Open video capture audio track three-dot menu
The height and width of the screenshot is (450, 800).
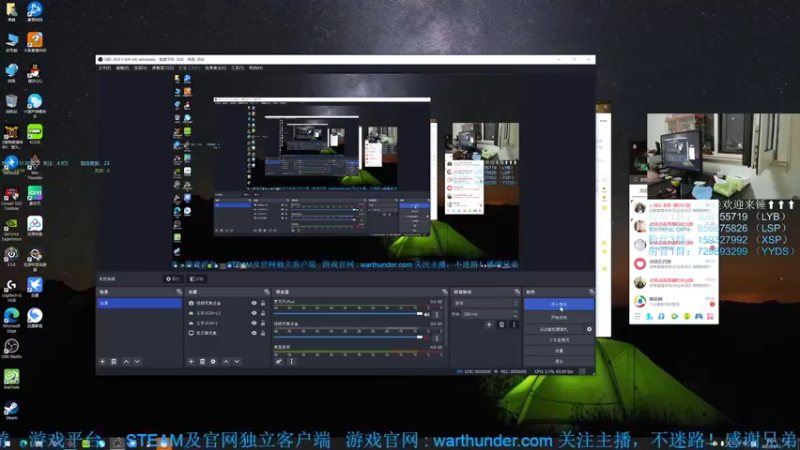[x=437, y=337]
